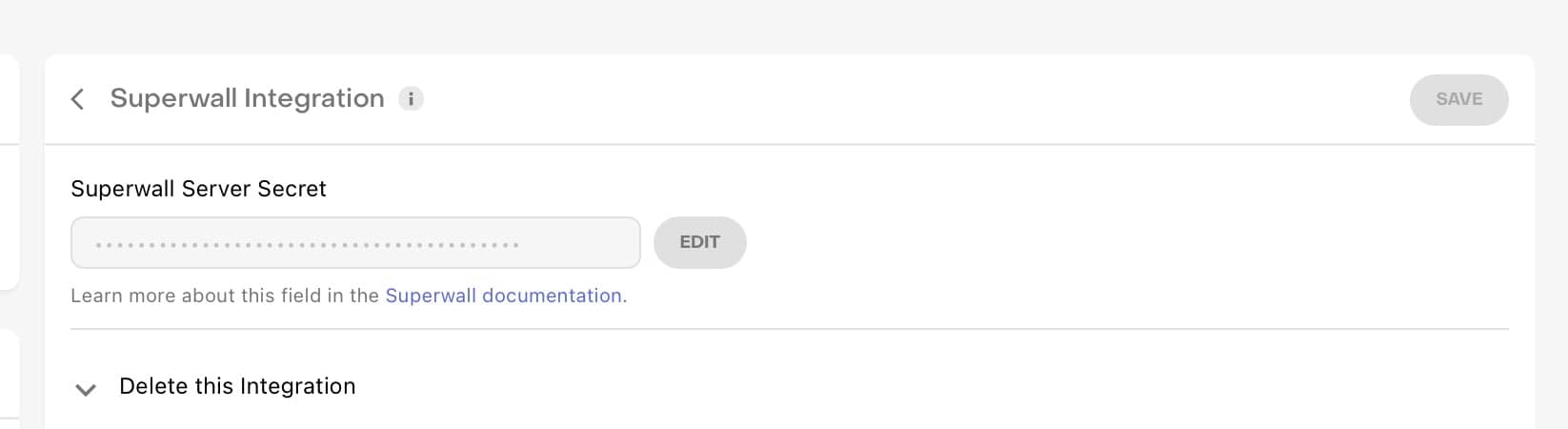1568x429 pixels.
Task: Click the upper partially visible left panel card
Action: click(9, 172)
